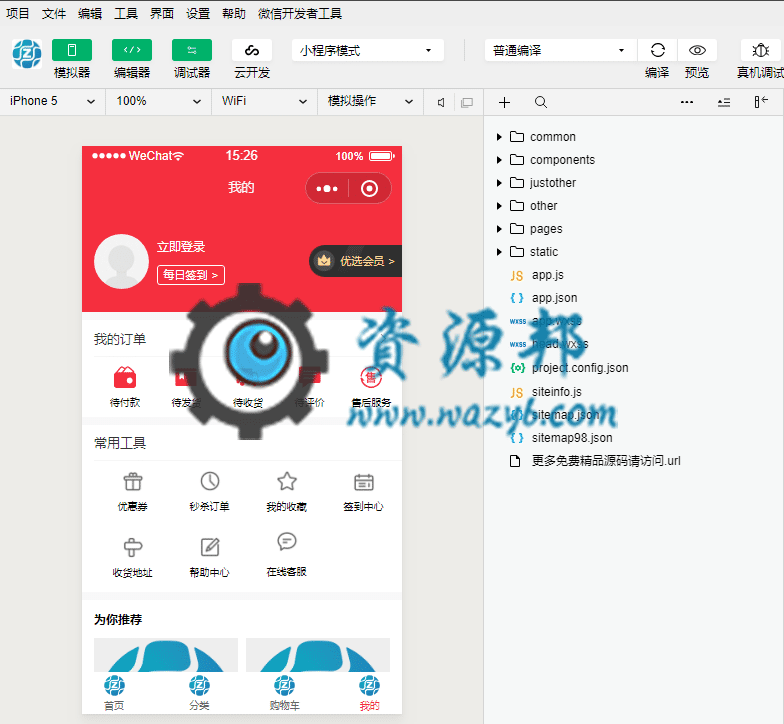Image resolution: width=784 pixels, height=724 pixels.
Task: Open the 界面 menu
Action: click(162, 14)
